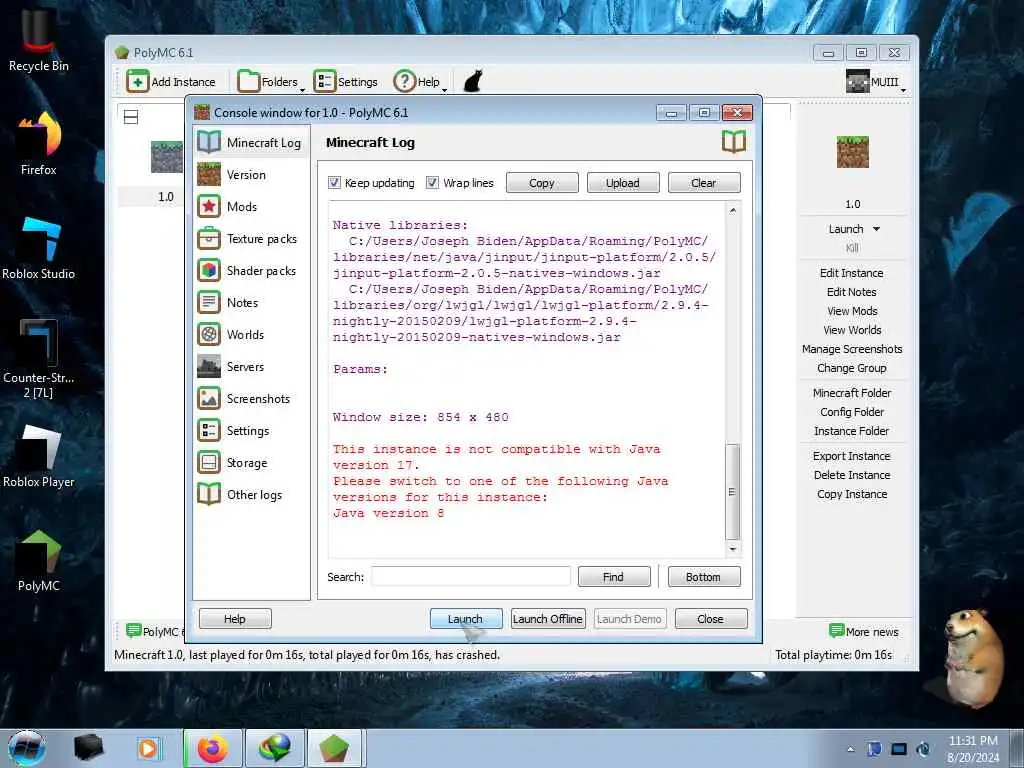The height and width of the screenshot is (768, 1024).
Task: Click Edit Notes in the side panel
Action: point(852,292)
